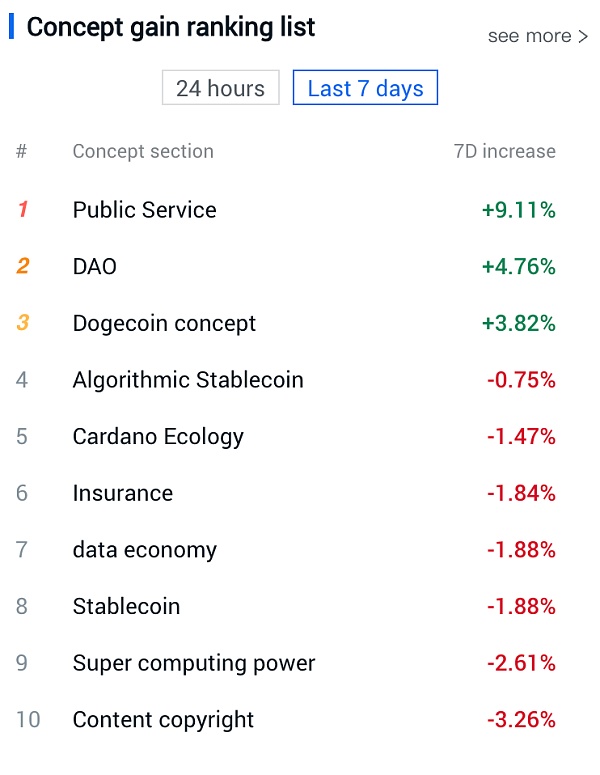Click the rank 1 number icon

[x=22, y=210]
